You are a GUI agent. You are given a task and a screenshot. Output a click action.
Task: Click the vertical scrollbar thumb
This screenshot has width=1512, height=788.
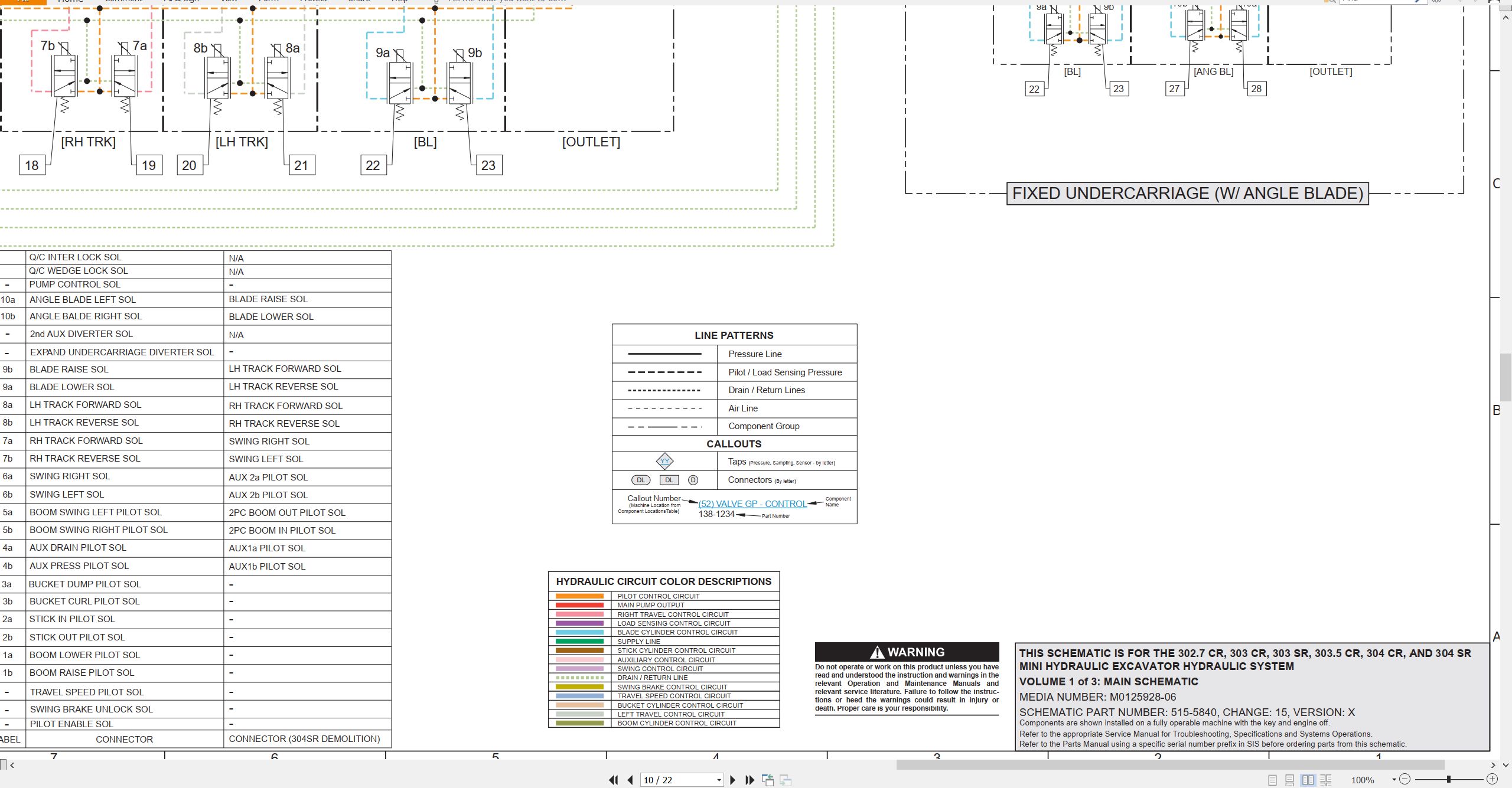(x=1506, y=377)
